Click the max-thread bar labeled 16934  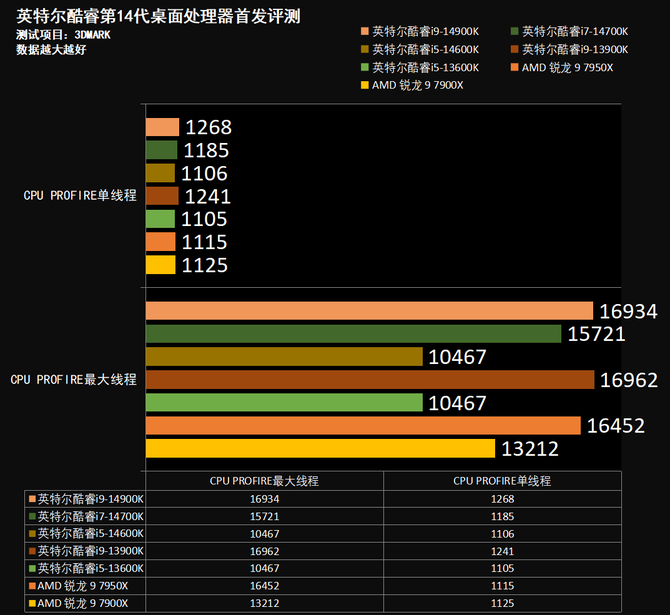tap(370, 311)
